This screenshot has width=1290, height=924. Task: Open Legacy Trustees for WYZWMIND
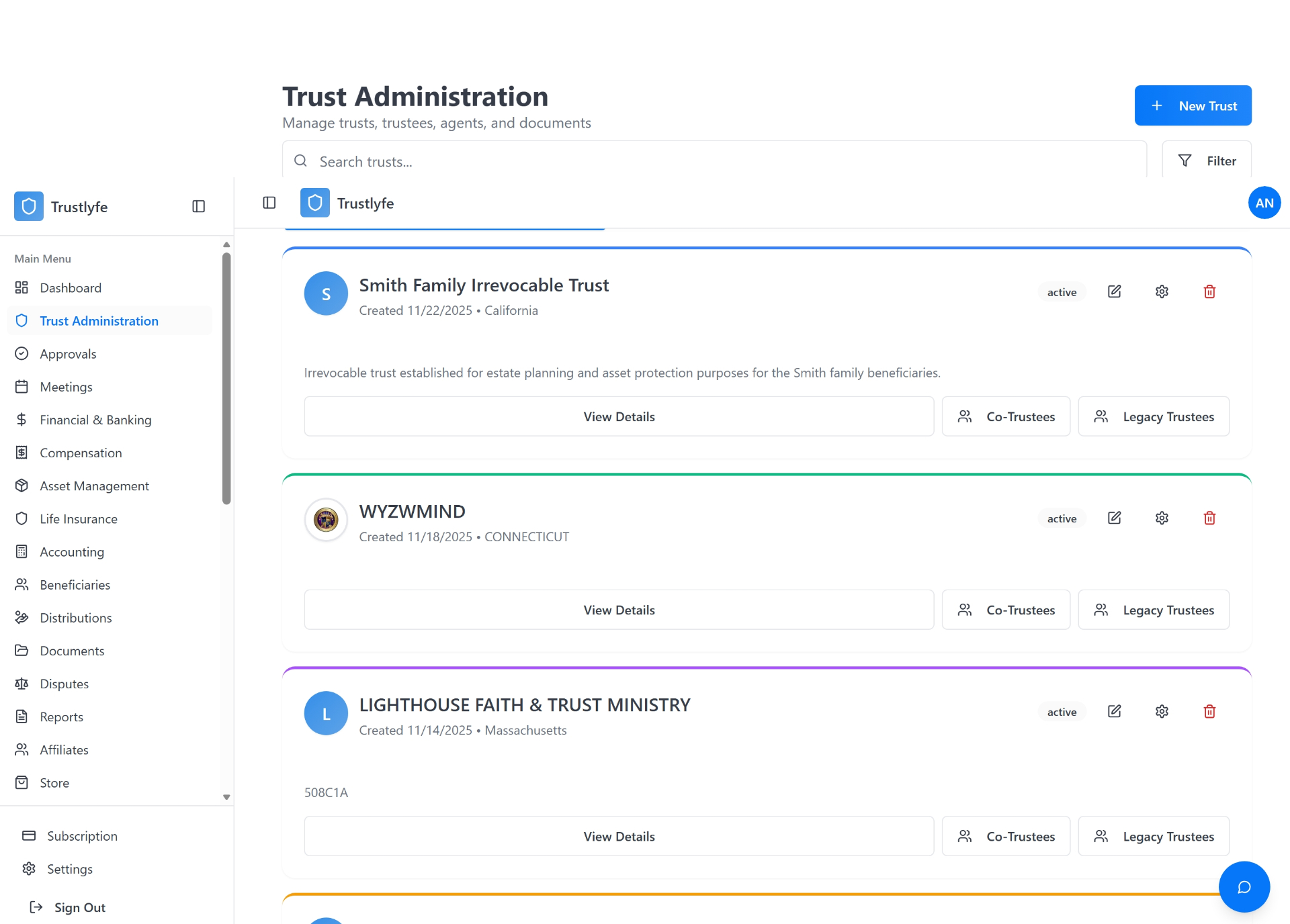pyautogui.click(x=1154, y=610)
